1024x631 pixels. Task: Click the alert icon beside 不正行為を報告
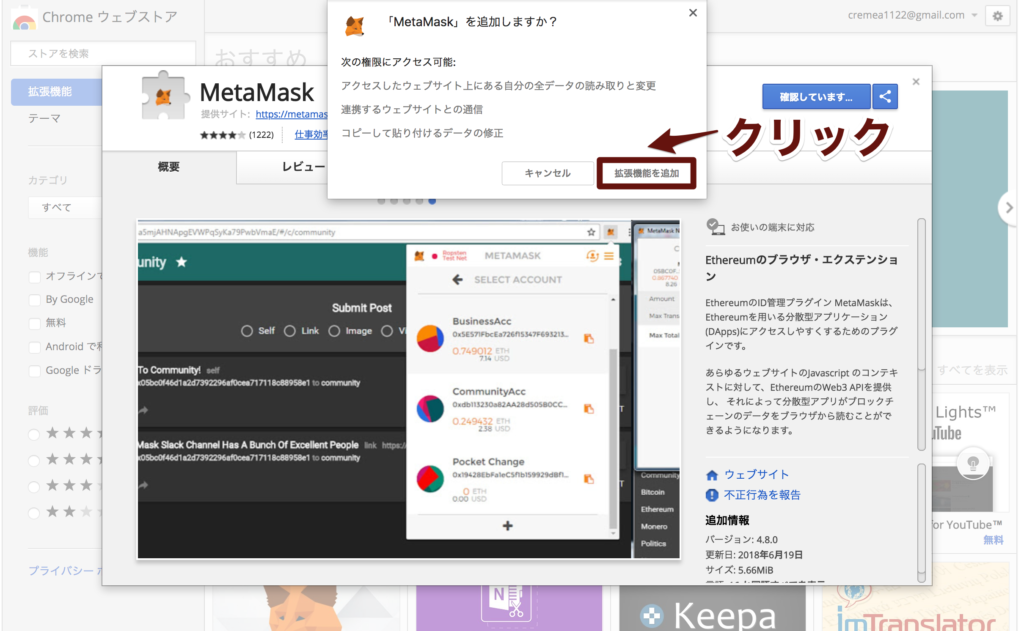(712, 495)
